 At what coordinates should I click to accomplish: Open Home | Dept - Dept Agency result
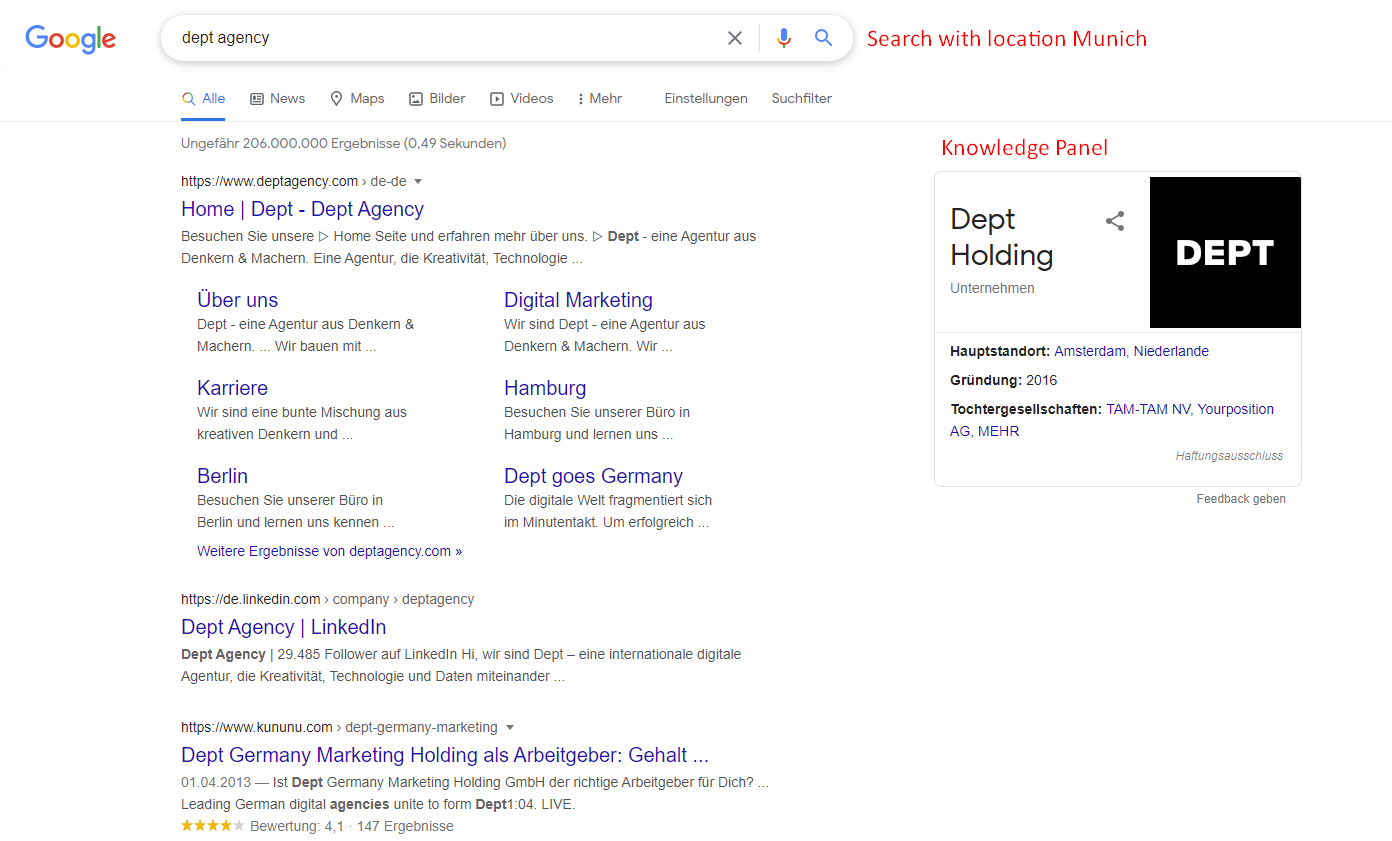[302, 209]
